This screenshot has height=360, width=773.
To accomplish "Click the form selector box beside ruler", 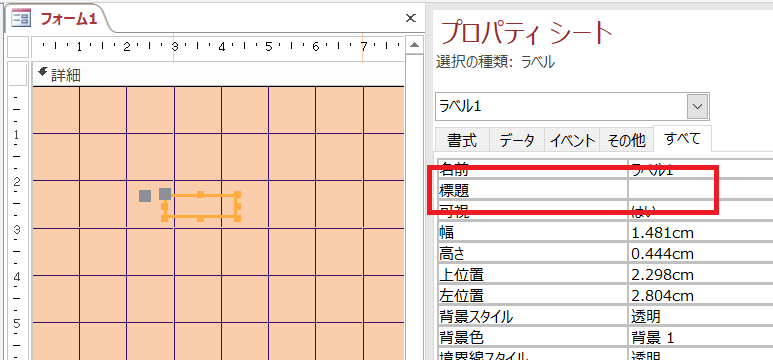I will (x=19, y=47).
